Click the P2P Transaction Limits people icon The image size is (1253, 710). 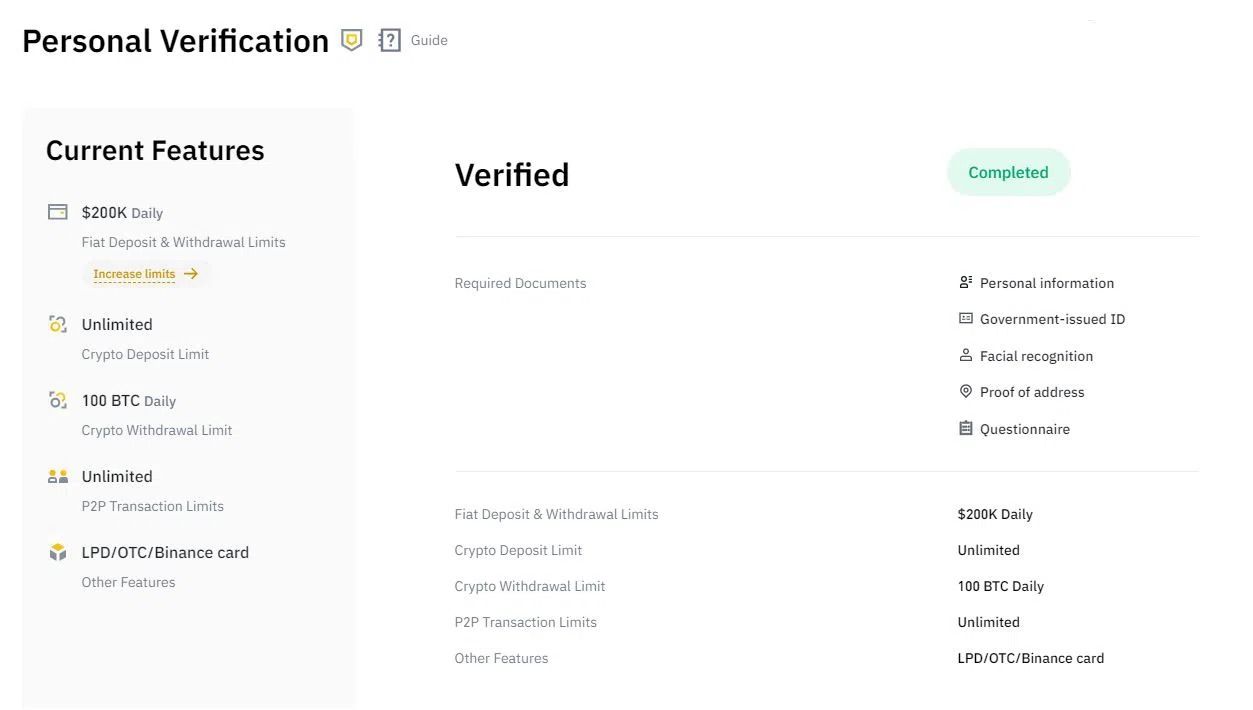[x=58, y=476]
